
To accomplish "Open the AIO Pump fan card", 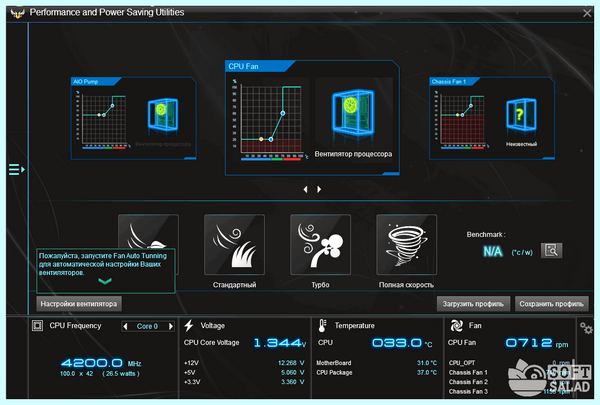I will (x=134, y=118).
